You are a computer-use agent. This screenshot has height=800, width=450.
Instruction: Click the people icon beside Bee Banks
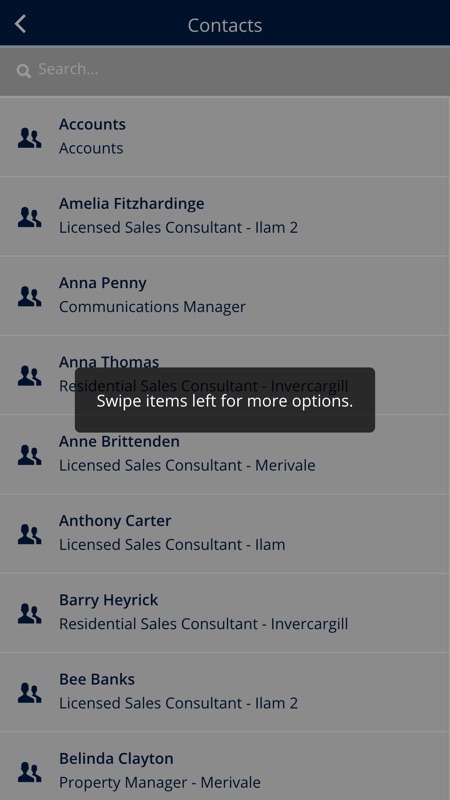(30, 692)
